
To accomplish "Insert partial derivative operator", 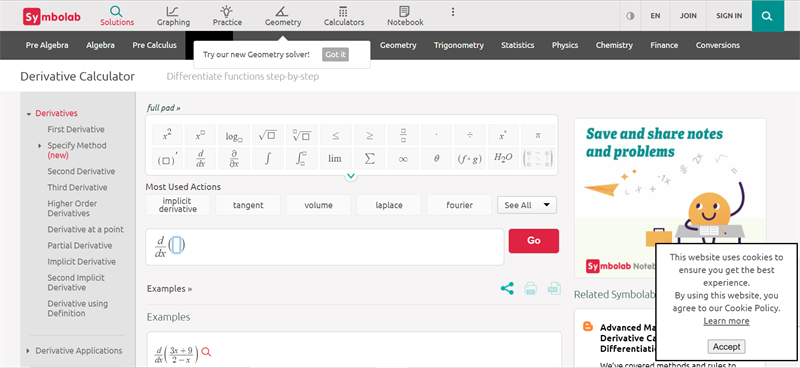I will [x=234, y=159].
